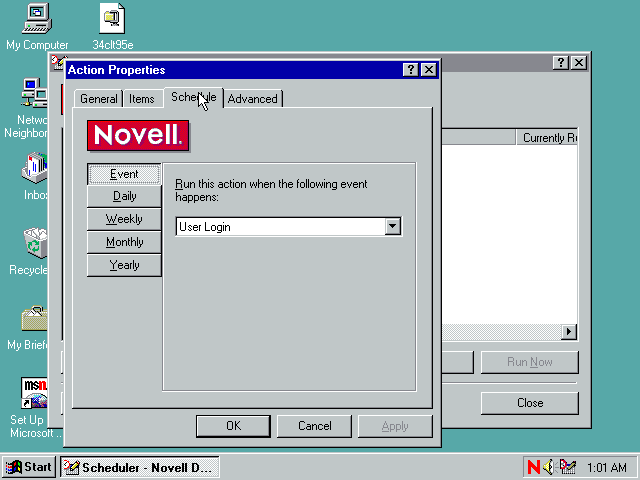
Task: Click Scheduler window help question button
Action: click(561, 63)
